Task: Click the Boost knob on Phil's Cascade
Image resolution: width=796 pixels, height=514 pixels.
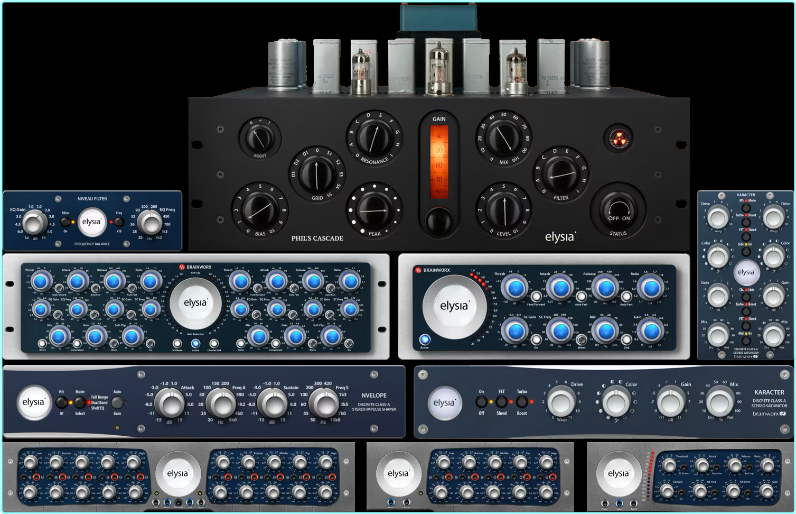Action: coord(260,137)
